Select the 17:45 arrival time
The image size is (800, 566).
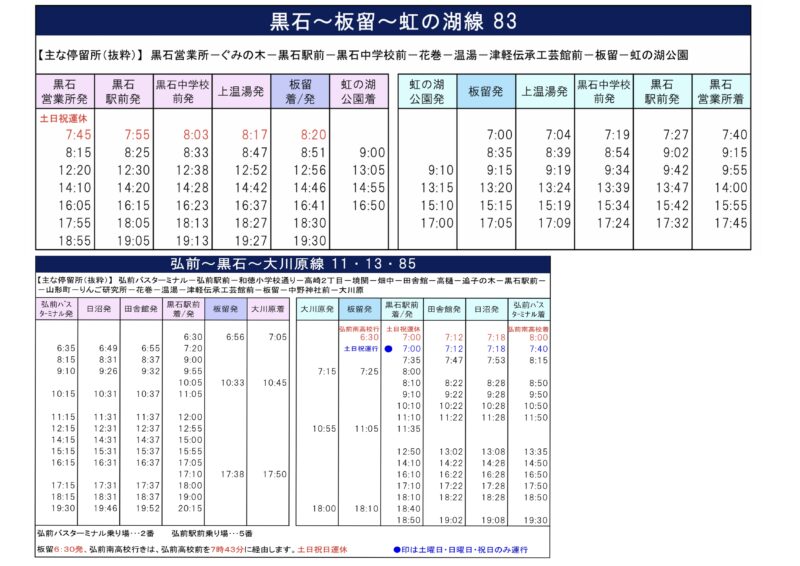(731, 223)
